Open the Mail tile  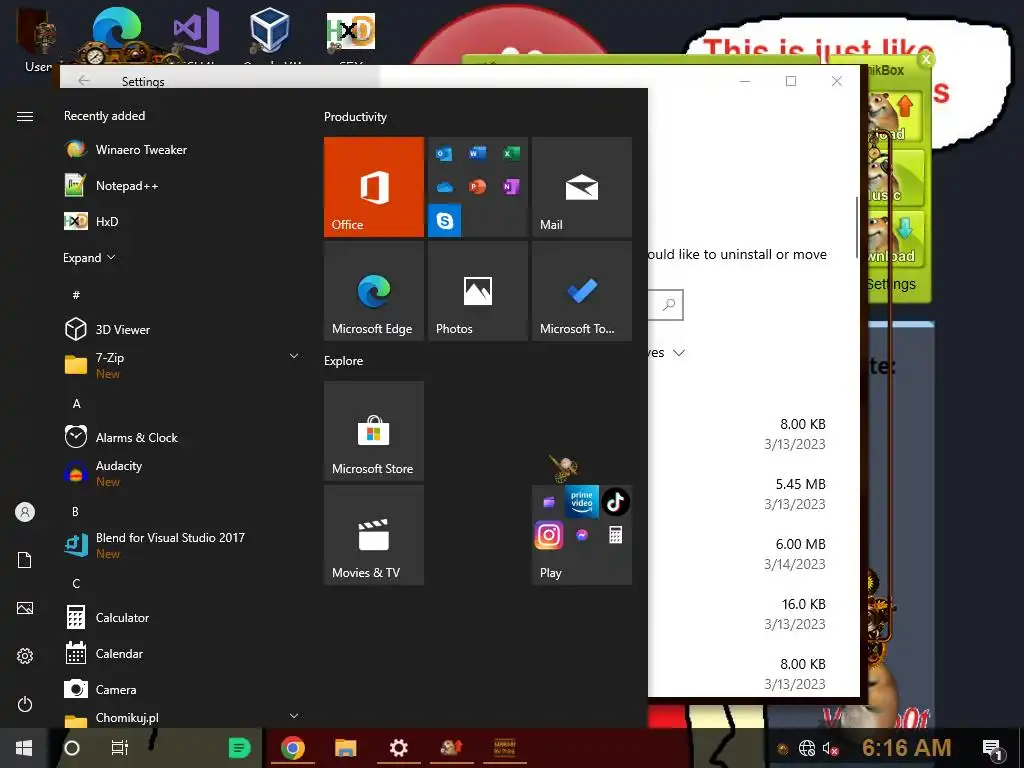coord(582,187)
